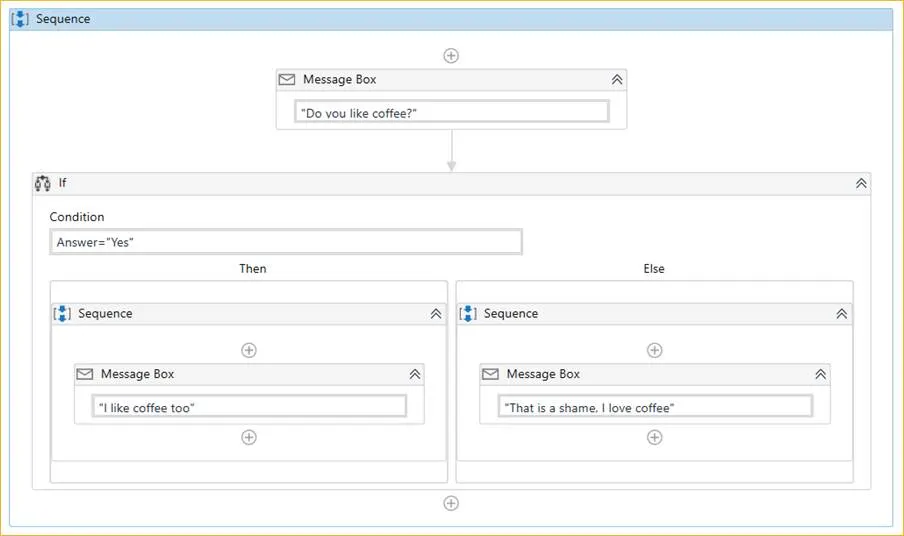
Task: Click the Condition field with Answer="Yes"
Action: click(286, 242)
